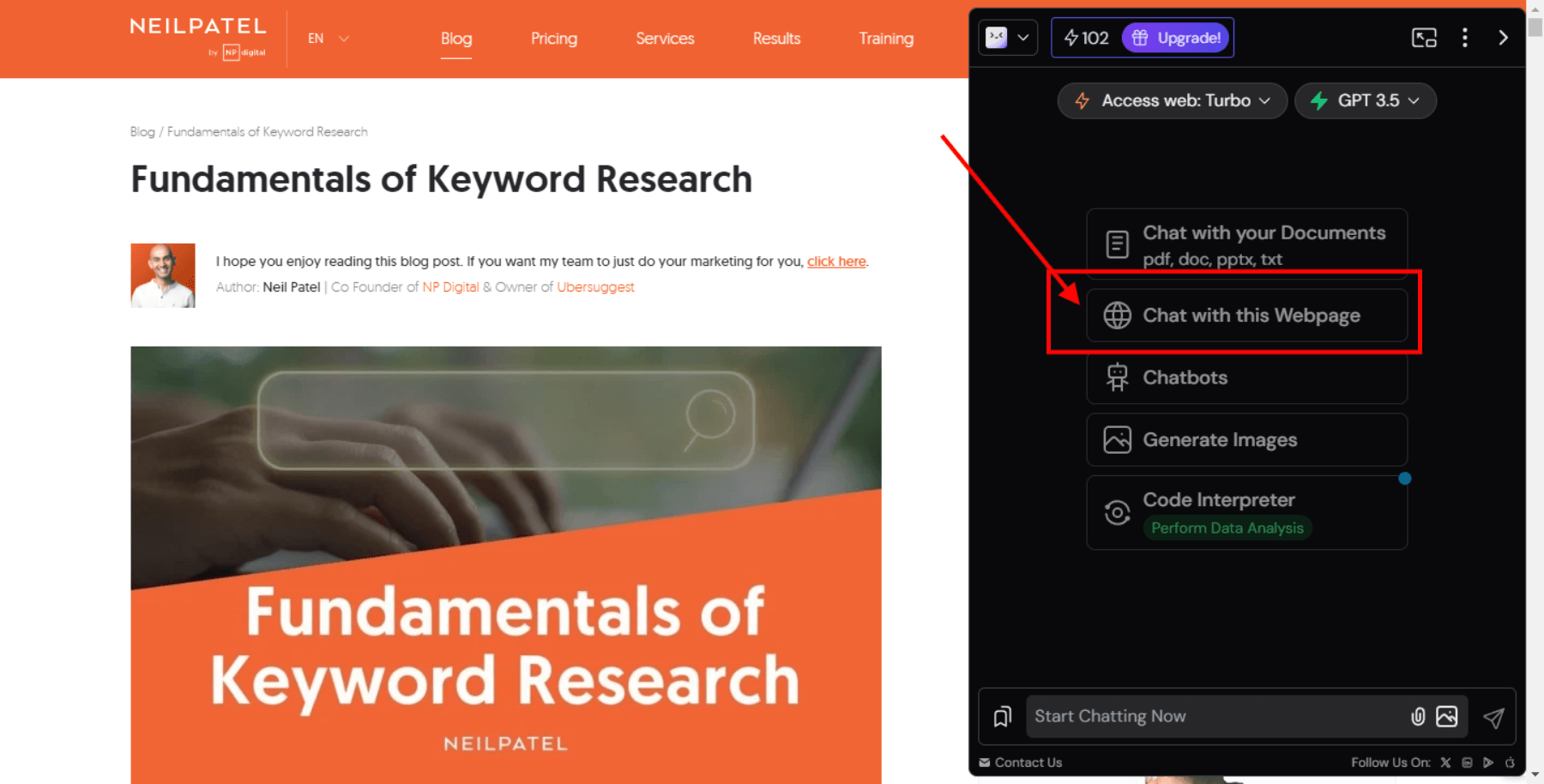Click the send message arrow icon

[x=1493, y=717]
